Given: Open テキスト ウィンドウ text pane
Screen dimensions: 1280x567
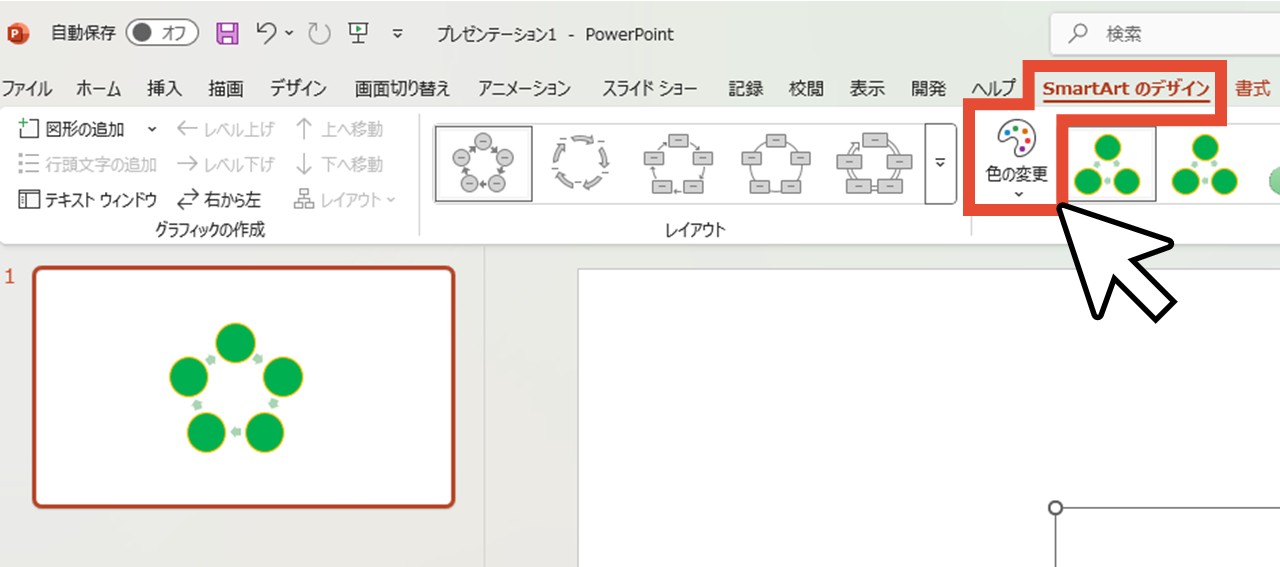Looking at the screenshot, I should [x=88, y=200].
